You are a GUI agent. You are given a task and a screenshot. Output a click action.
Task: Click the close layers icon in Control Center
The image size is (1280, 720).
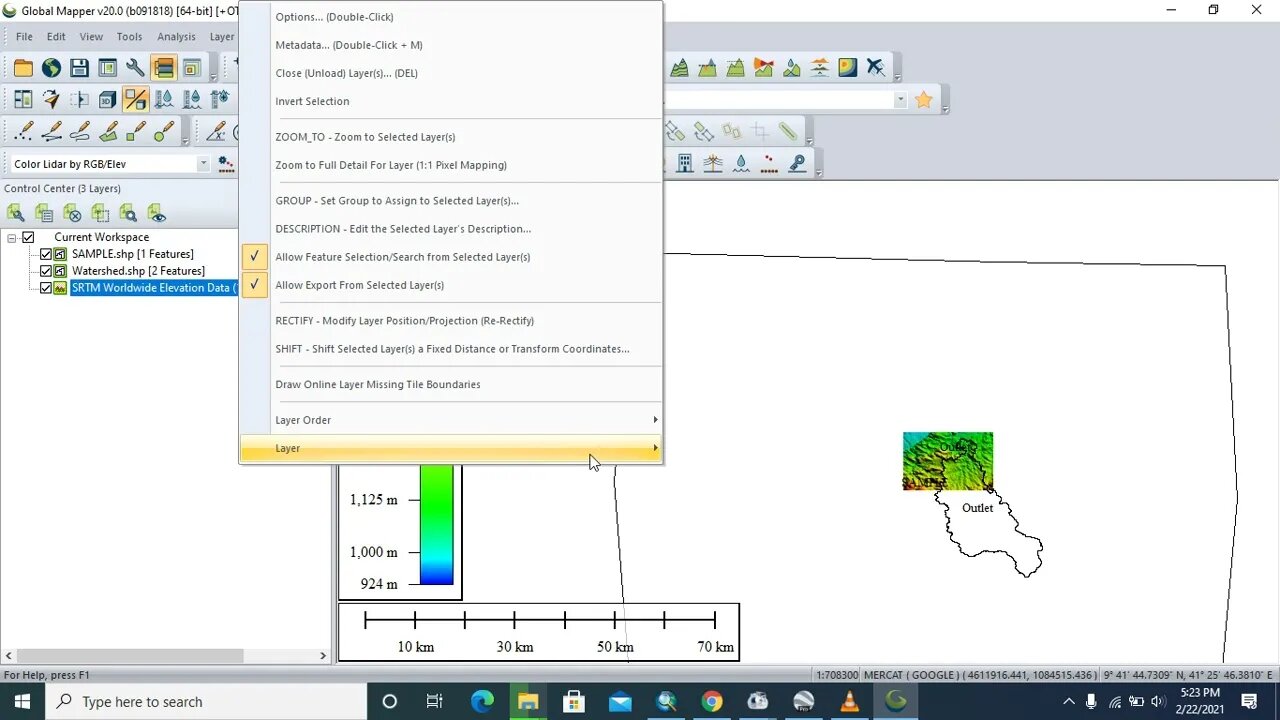72,213
